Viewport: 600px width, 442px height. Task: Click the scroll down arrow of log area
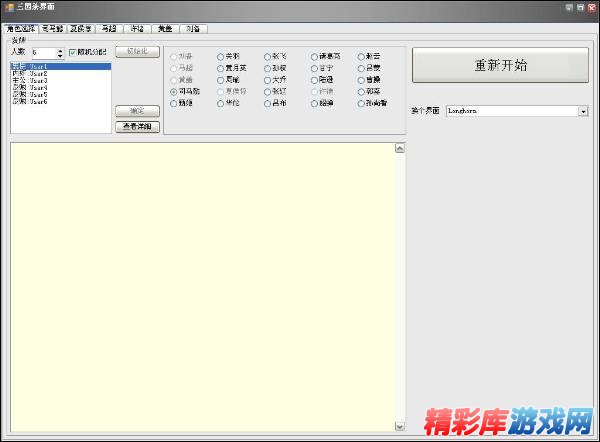400,425
